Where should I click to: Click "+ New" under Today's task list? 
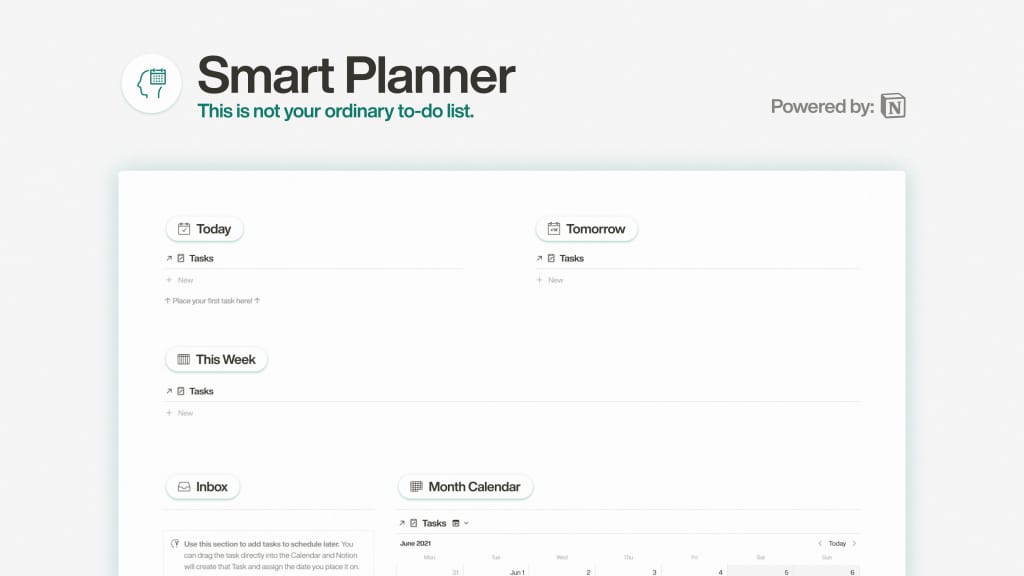tap(178, 280)
